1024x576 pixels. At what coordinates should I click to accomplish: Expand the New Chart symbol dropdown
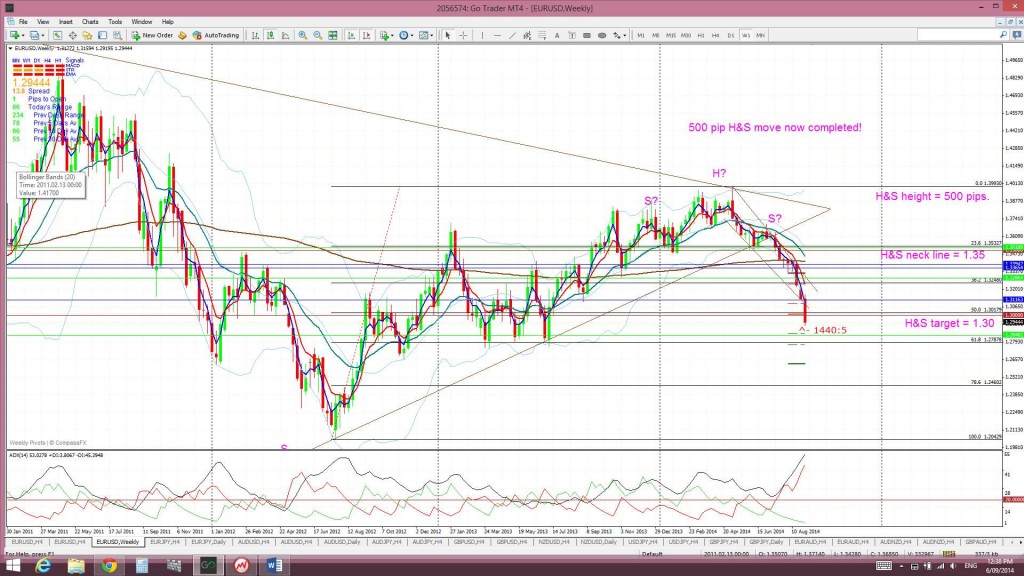click(x=22, y=36)
